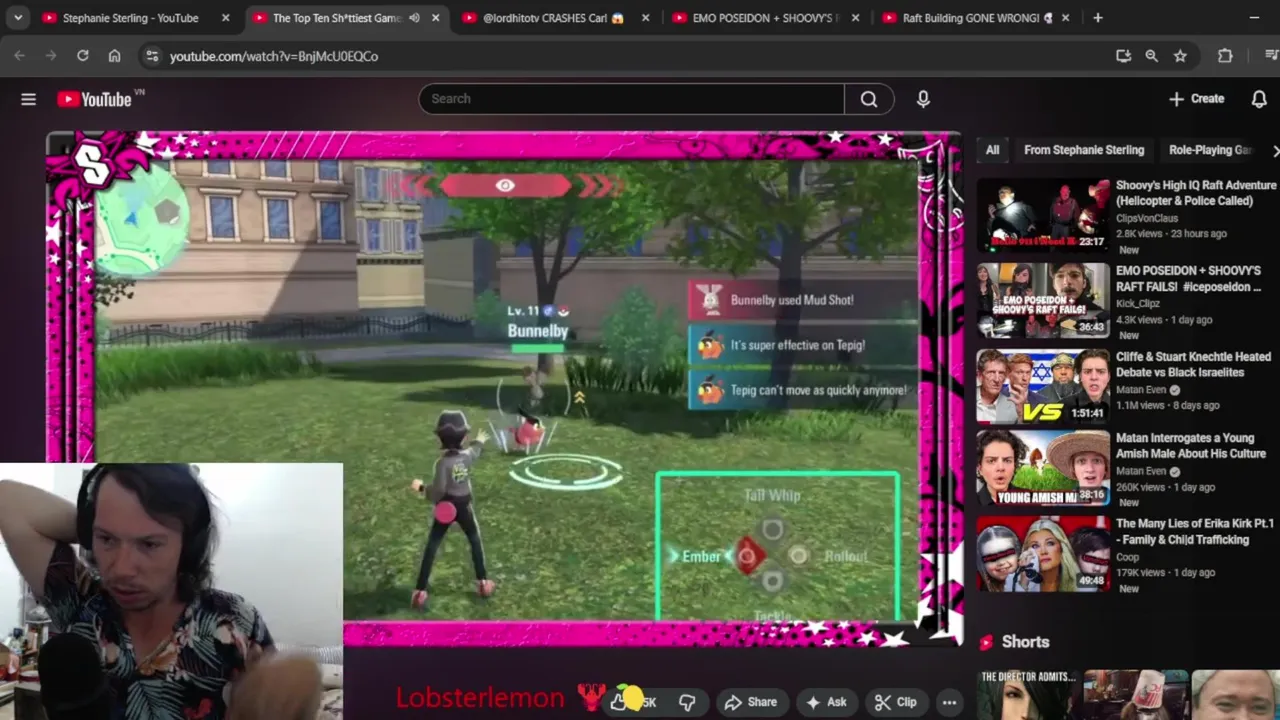Open Shoovy's High IQ Raft Adventure thumbnail
This screenshot has height=720, width=1280.
pos(1043,215)
